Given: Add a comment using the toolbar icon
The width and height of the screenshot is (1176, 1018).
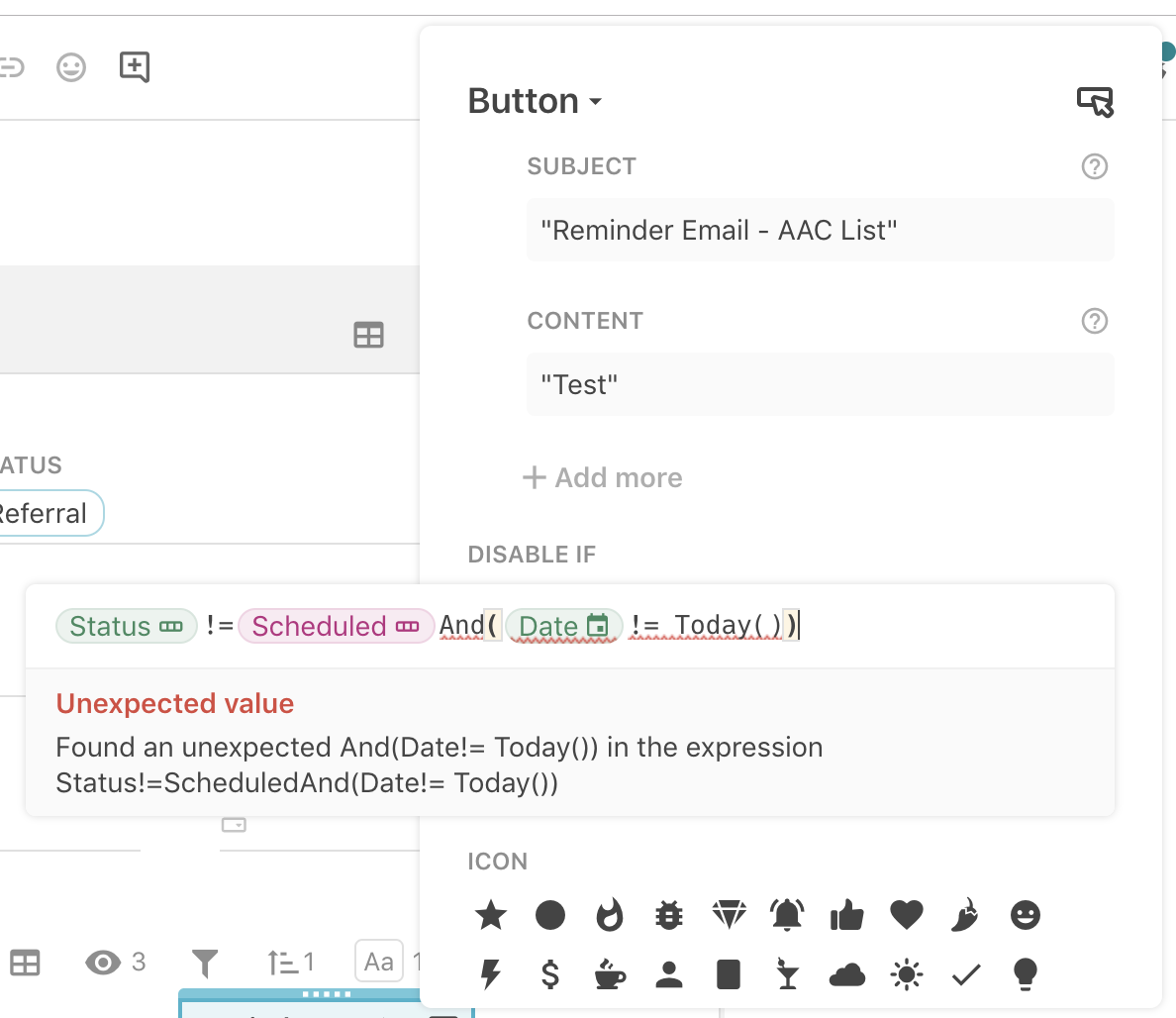Looking at the screenshot, I should click(134, 67).
